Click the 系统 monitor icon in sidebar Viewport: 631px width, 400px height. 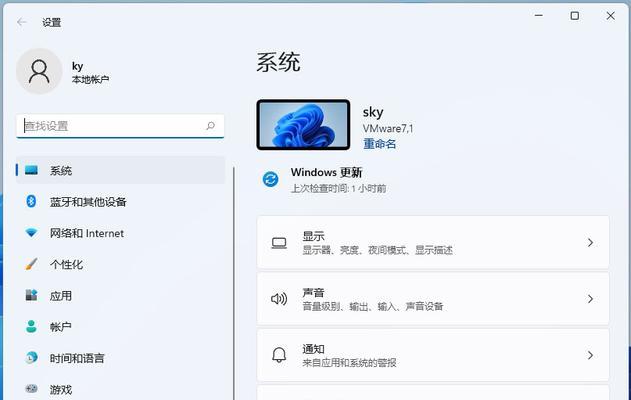pyautogui.click(x=31, y=170)
